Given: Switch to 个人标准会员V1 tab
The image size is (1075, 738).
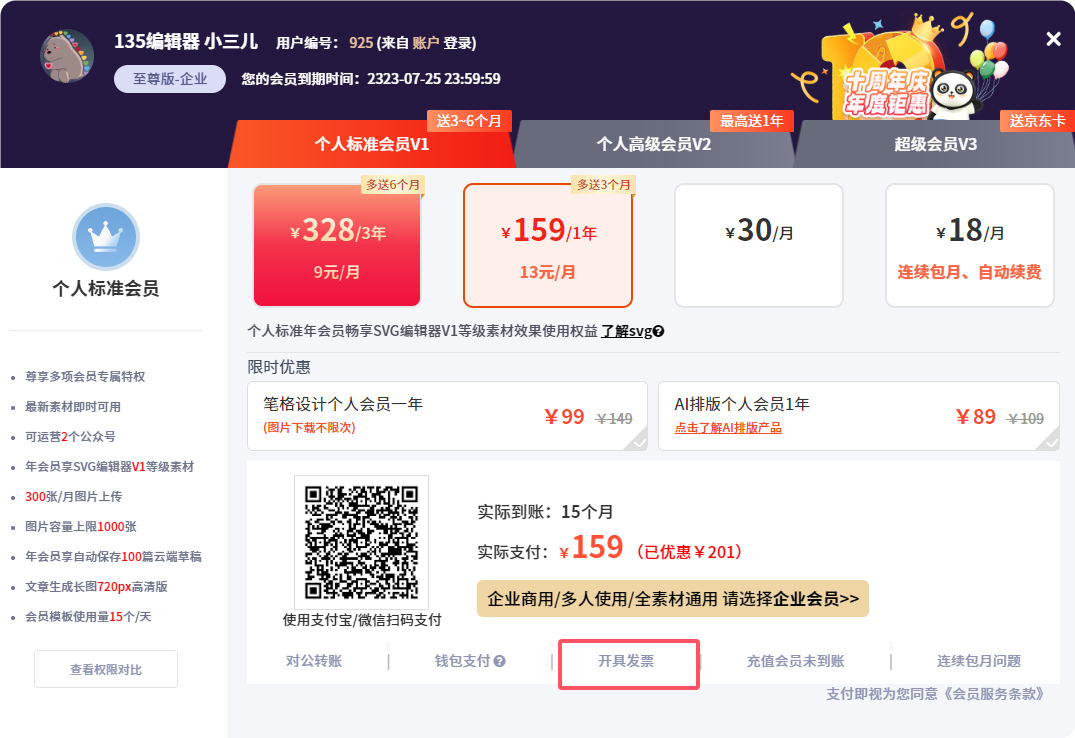Looking at the screenshot, I should (x=372, y=144).
